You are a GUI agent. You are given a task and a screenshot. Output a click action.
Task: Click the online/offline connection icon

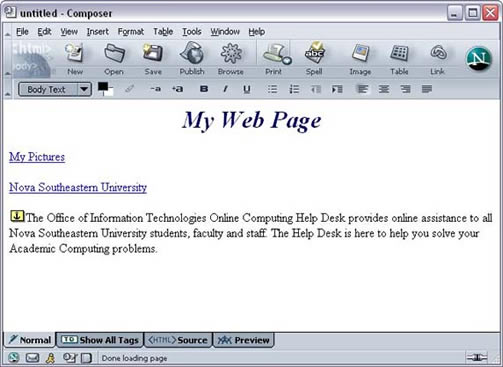click(477, 358)
